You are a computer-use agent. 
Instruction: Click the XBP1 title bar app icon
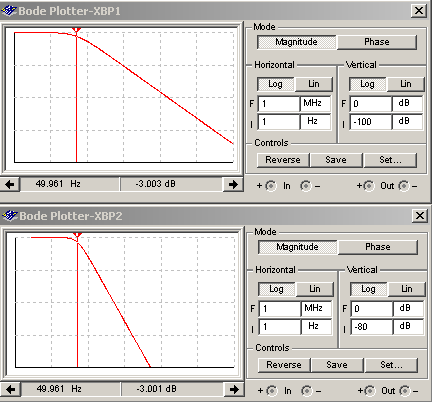tap(9, 11)
